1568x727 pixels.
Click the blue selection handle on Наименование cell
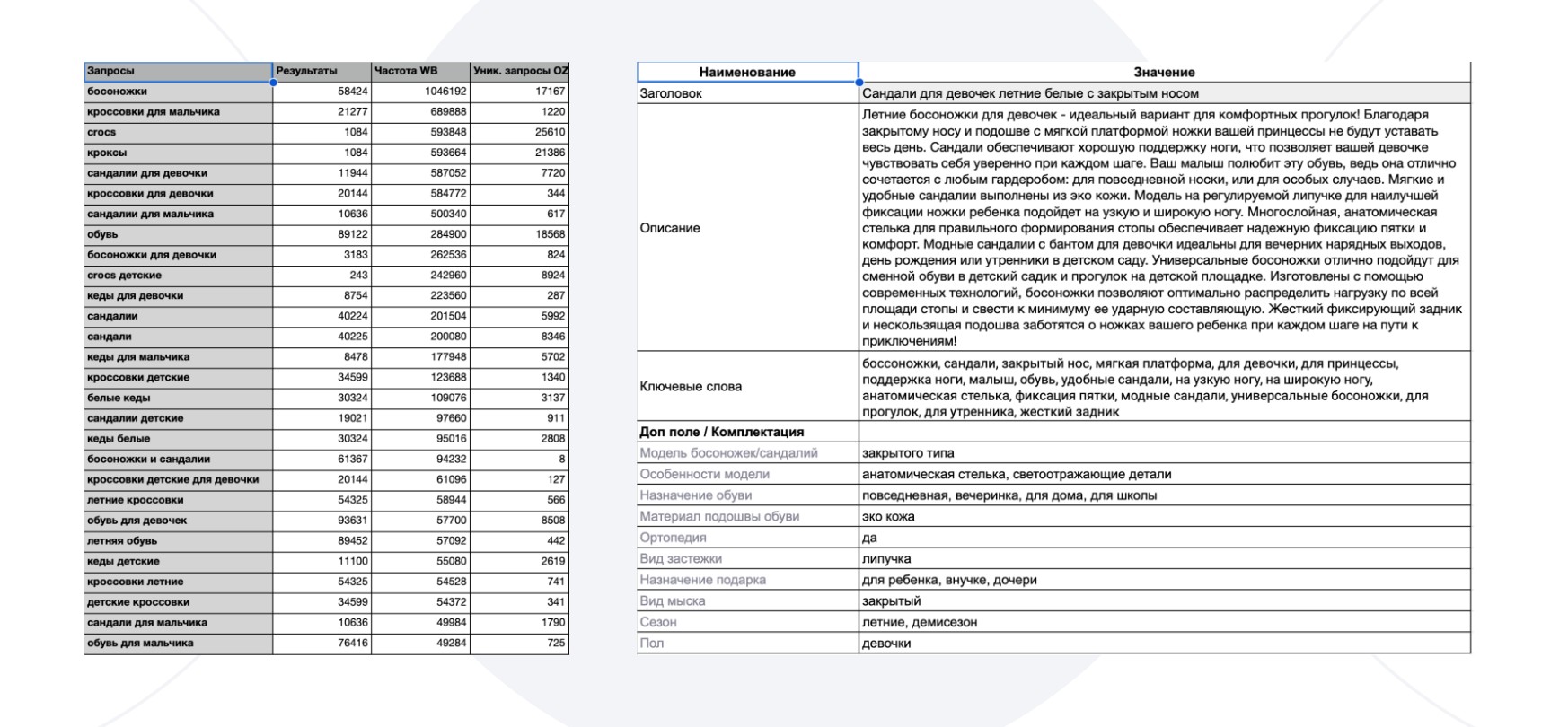coord(859,83)
